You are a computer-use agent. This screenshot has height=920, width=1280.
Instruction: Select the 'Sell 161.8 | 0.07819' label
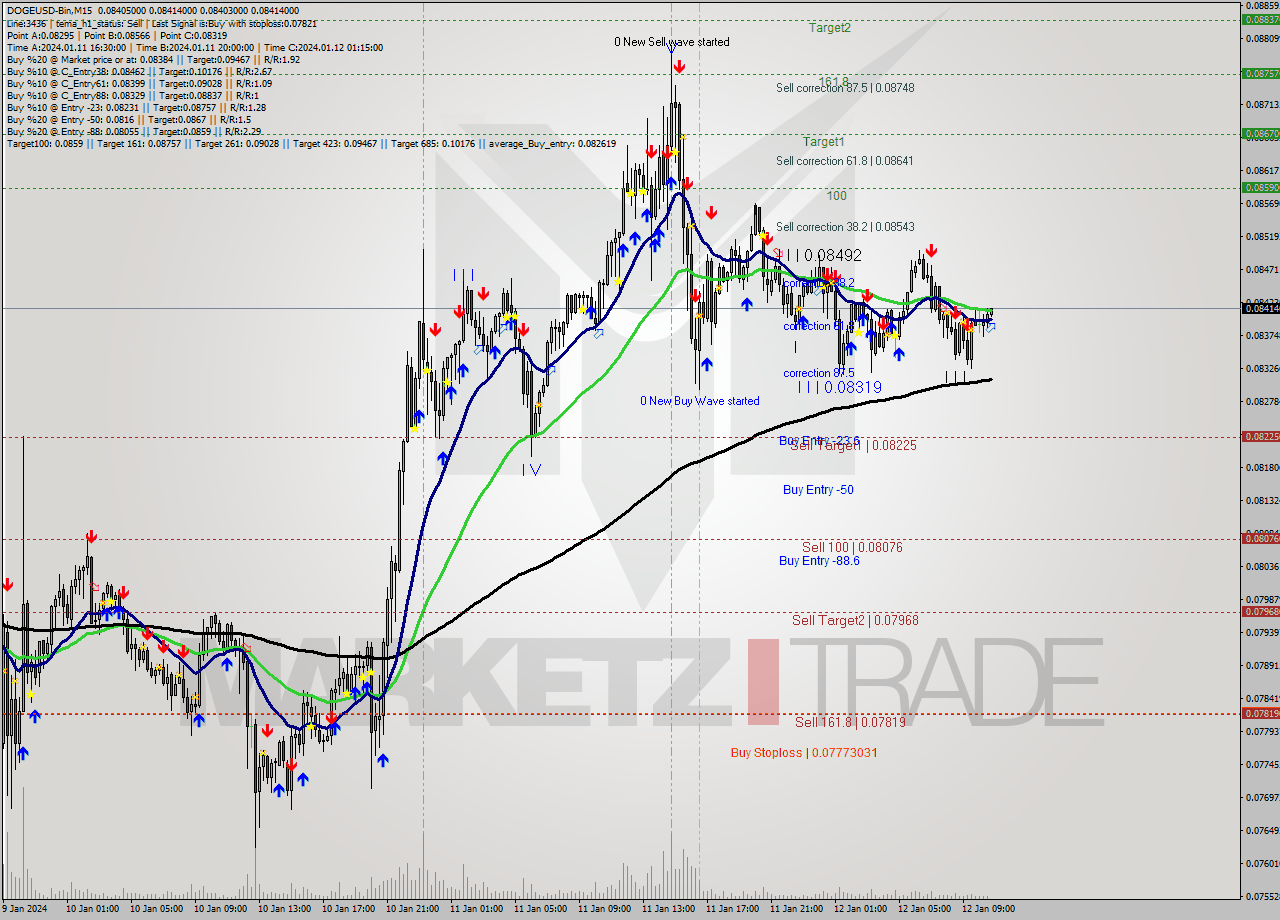pyautogui.click(x=850, y=722)
